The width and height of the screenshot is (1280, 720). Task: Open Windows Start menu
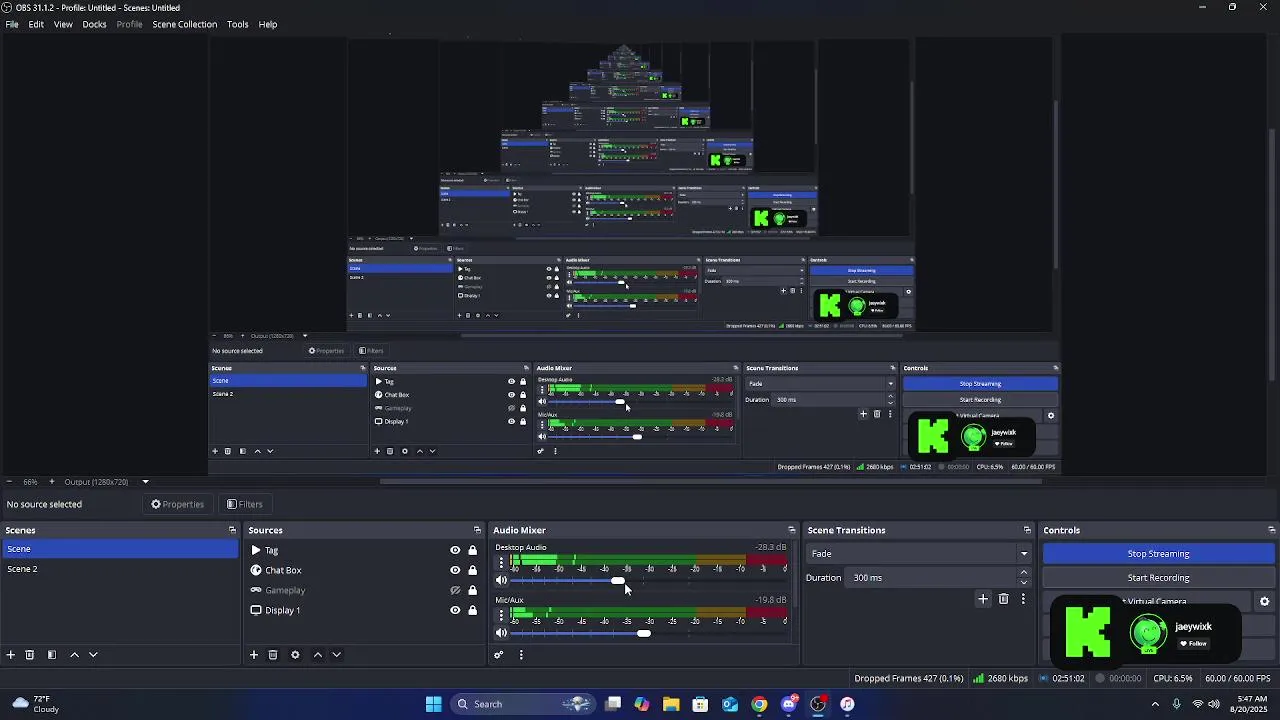(x=433, y=704)
